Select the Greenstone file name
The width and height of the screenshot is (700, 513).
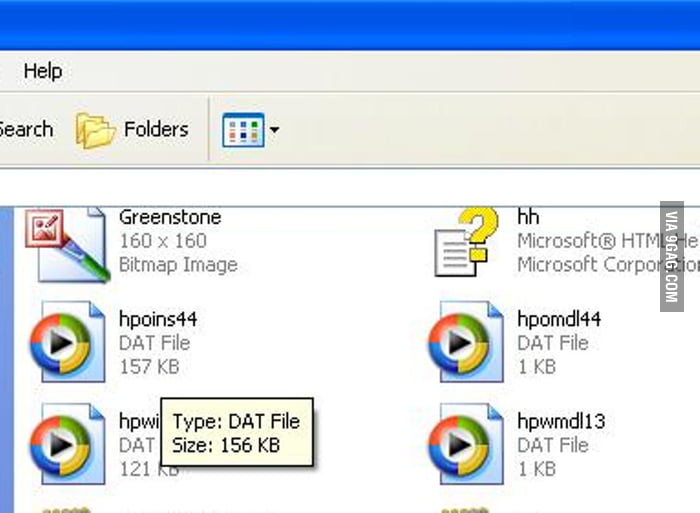coord(170,217)
